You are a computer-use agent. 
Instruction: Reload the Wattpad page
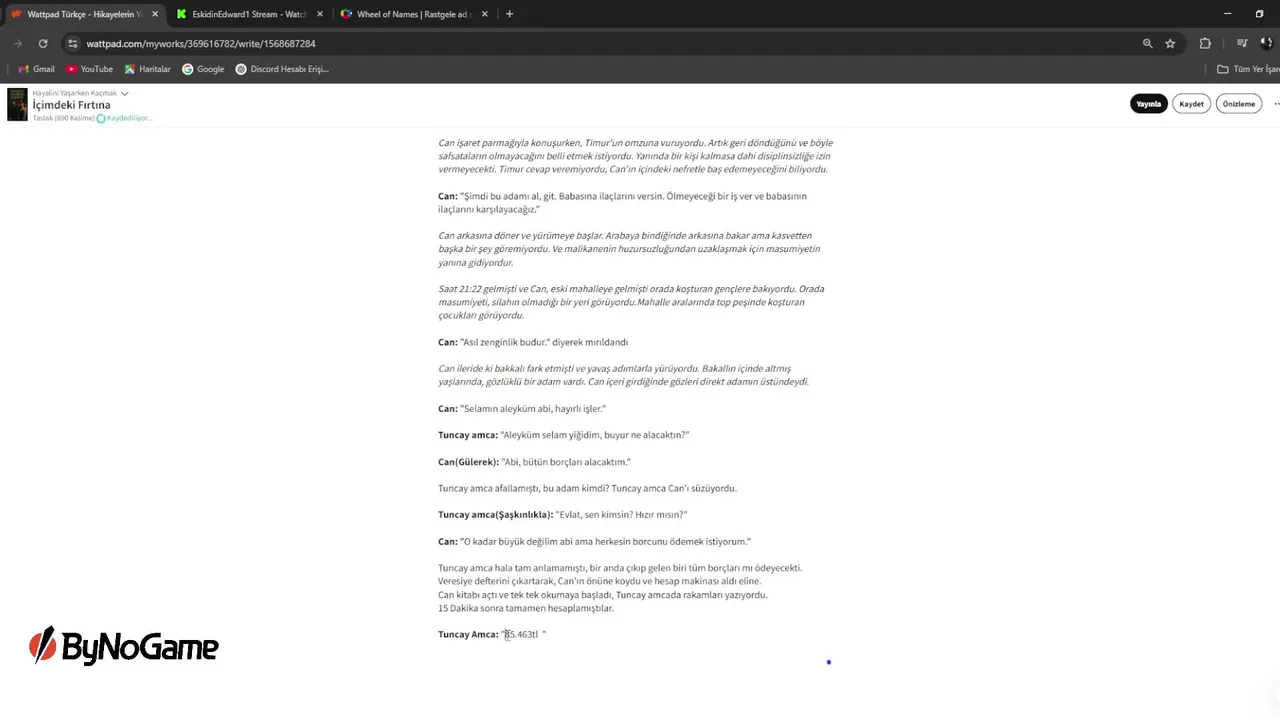coord(43,44)
